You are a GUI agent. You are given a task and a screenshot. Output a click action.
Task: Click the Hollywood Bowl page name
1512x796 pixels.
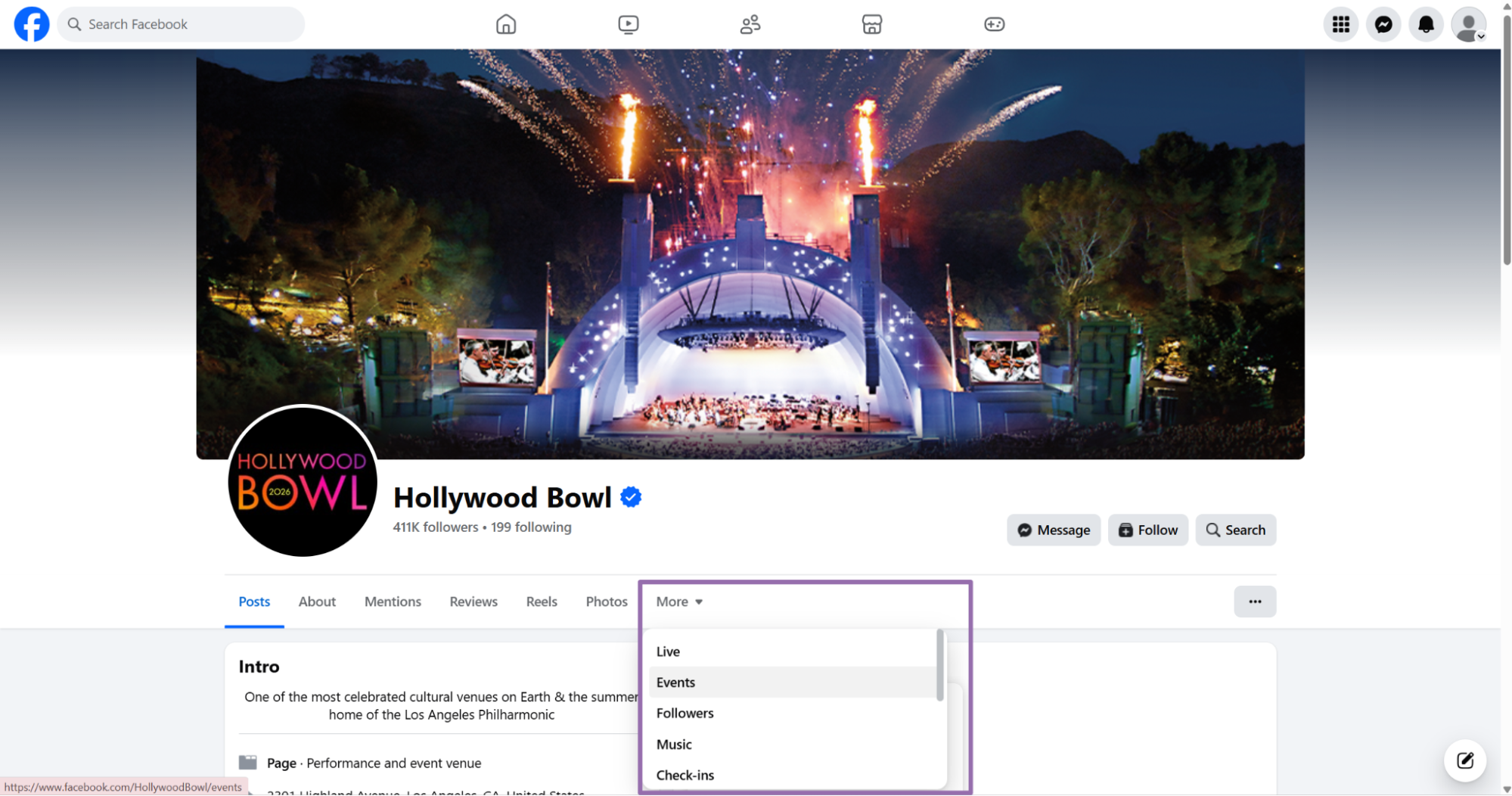(x=502, y=497)
